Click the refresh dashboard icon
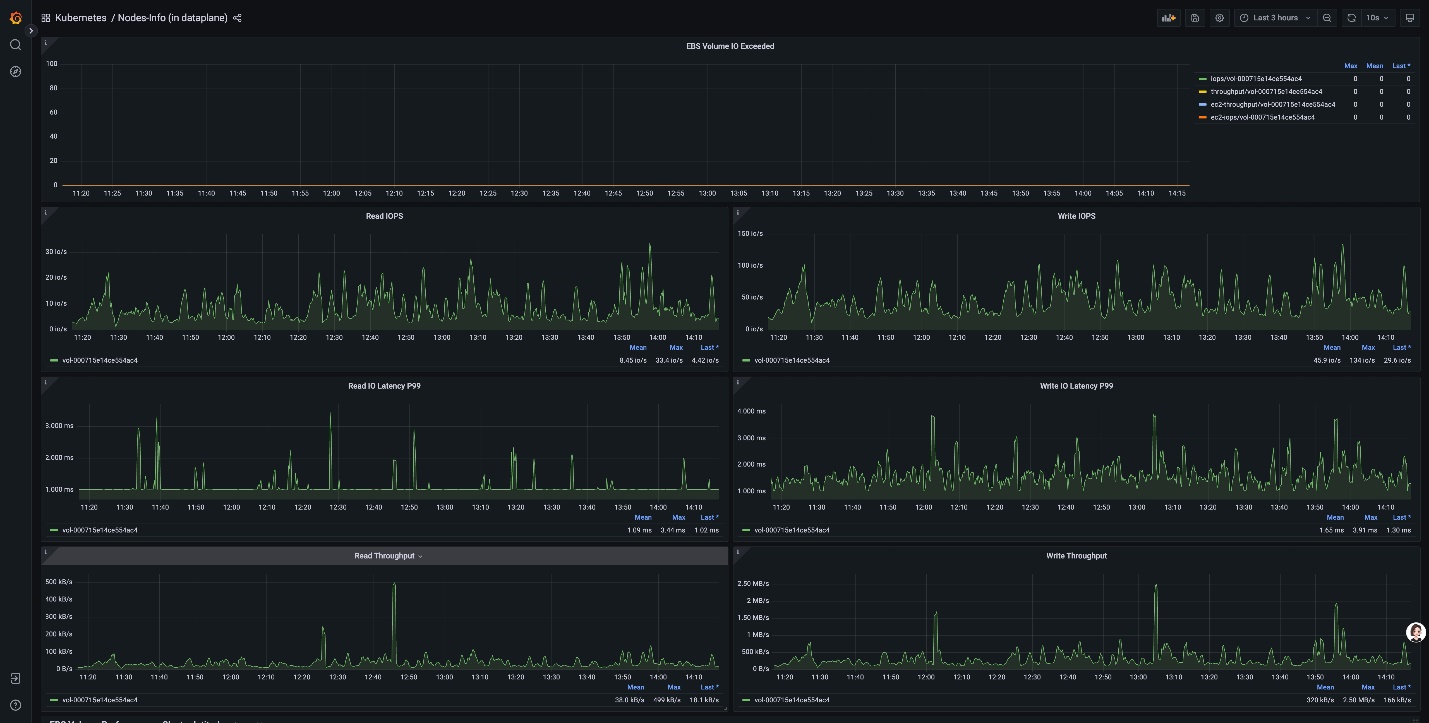 pyautogui.click(x=1351, y=18)
